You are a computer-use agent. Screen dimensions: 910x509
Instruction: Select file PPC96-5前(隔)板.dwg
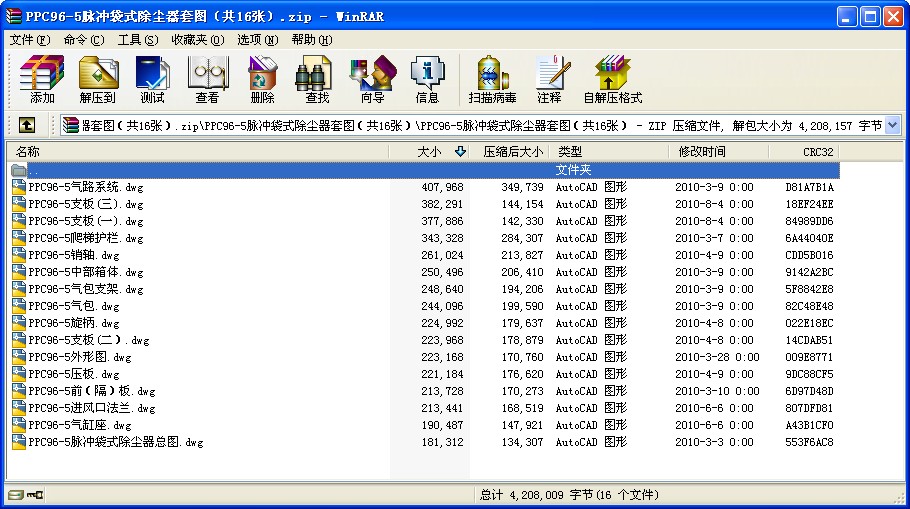[92, 391]
